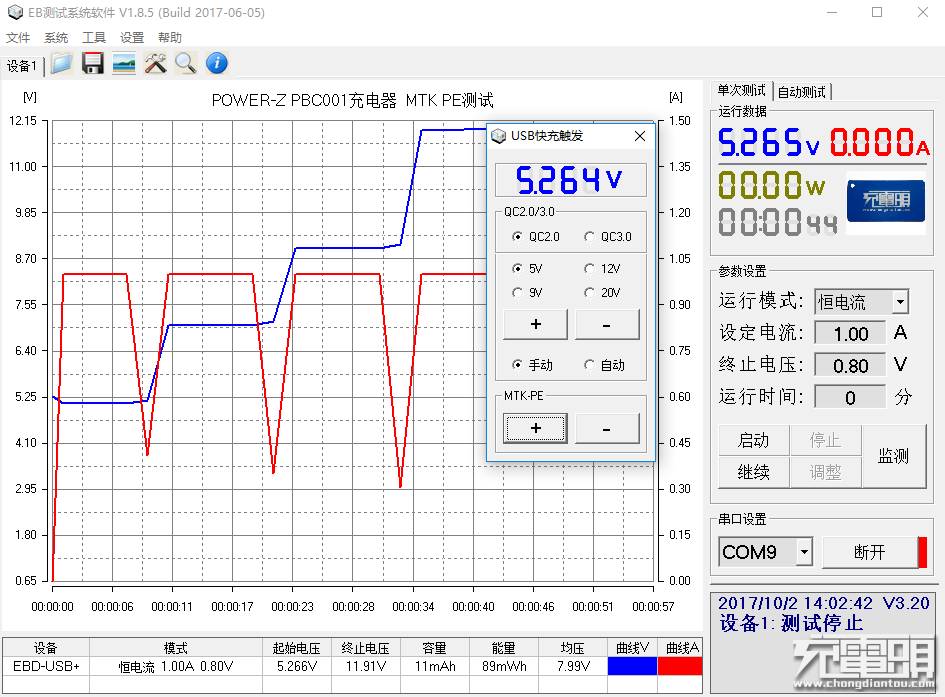Switch to the 自动测试 tab
945x697 pixels.
coord(802,92)
